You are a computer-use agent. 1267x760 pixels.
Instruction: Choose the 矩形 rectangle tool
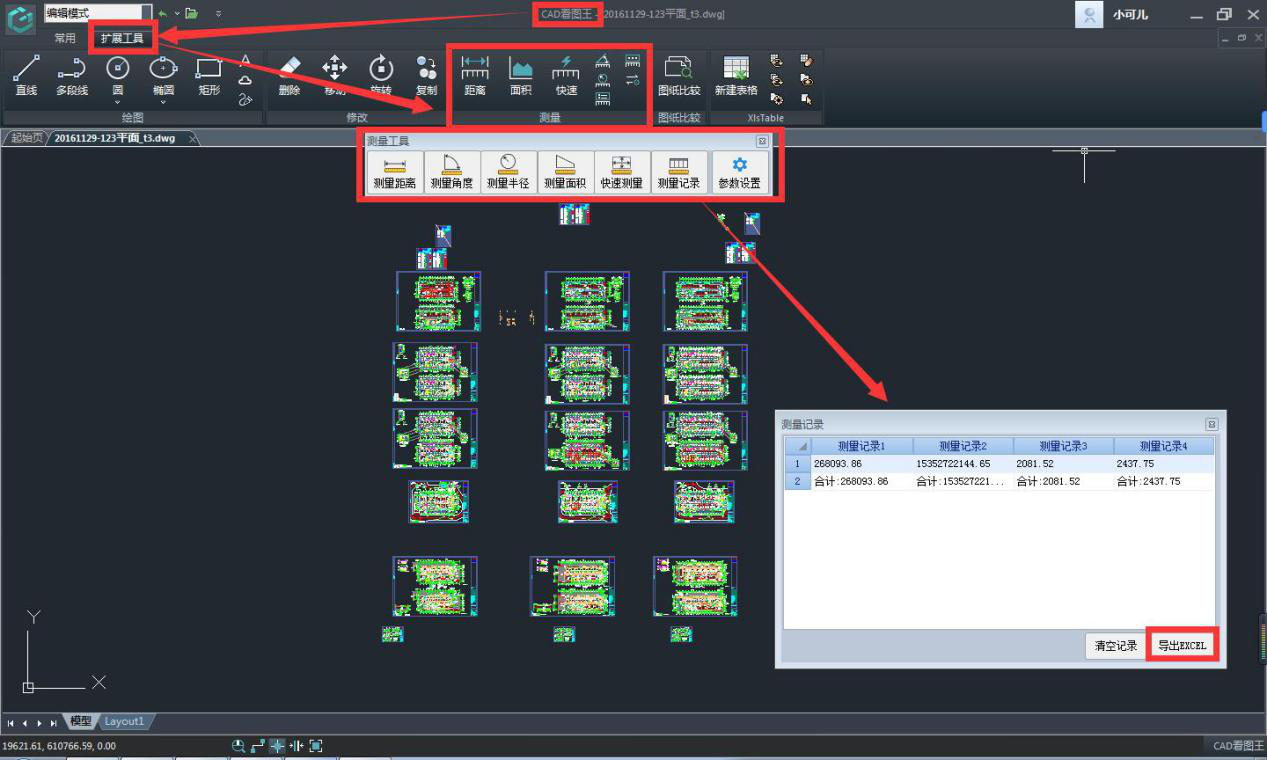pyautogui.click(x=208, y=76)
